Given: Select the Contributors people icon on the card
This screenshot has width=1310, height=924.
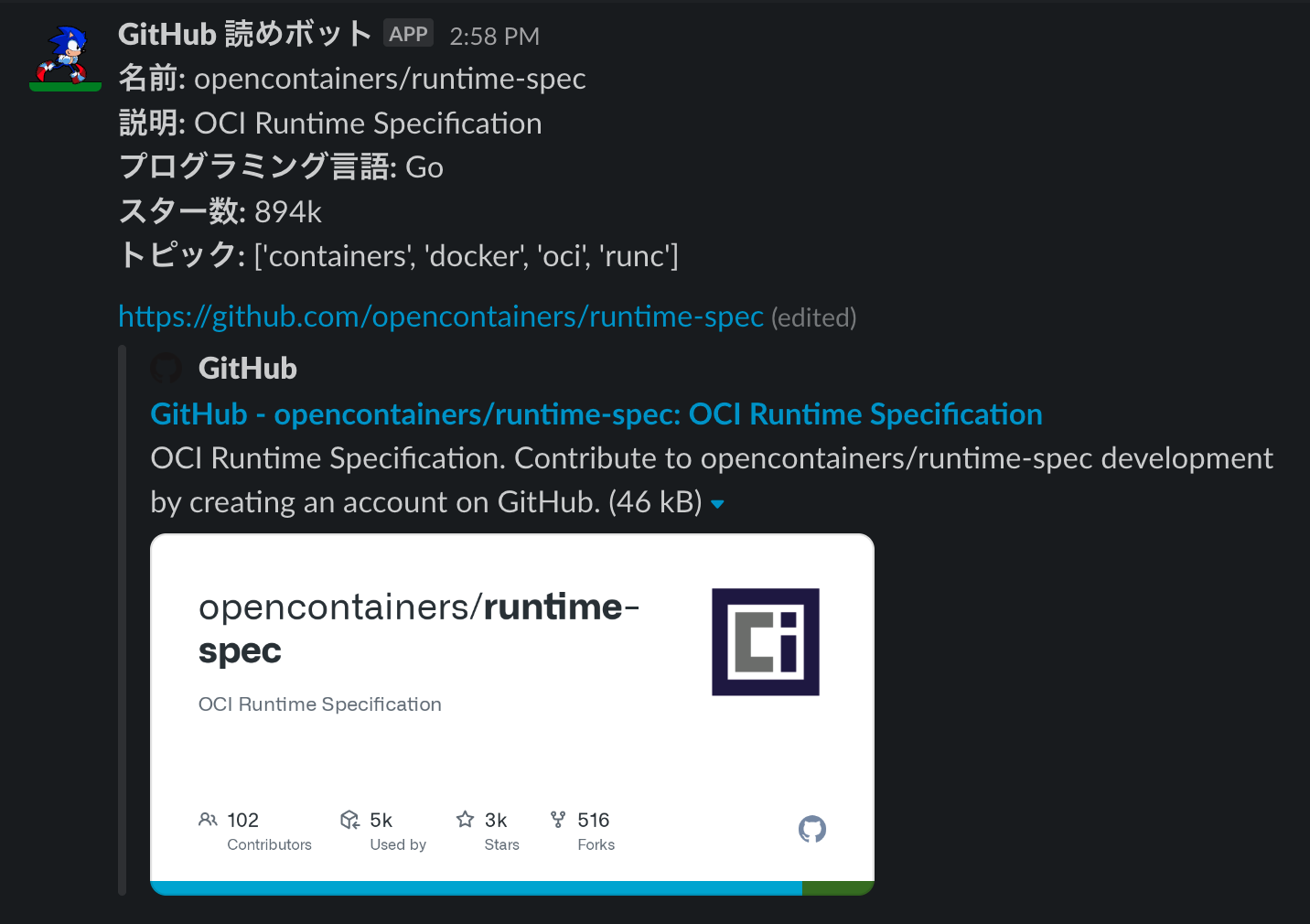Looking at the screenshot, I should click(208, 820).
